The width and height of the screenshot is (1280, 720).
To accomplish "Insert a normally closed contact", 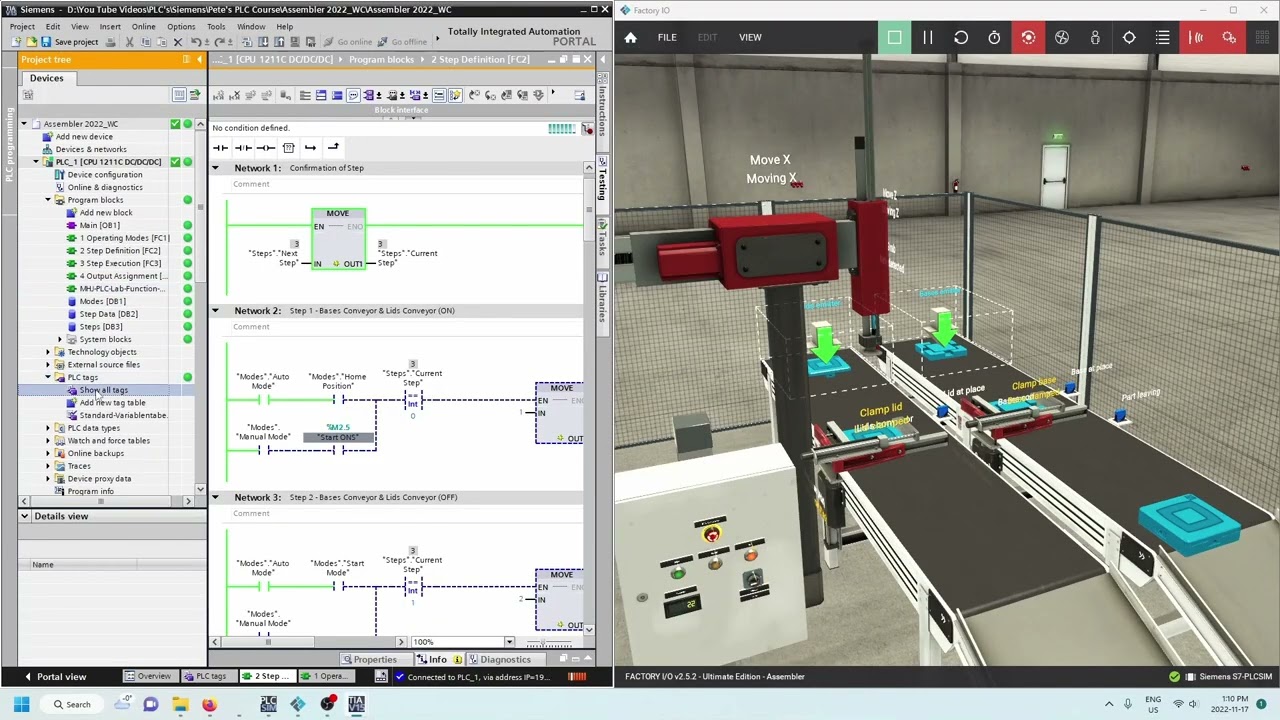I will pyautogui.click(x=243, y=147).
